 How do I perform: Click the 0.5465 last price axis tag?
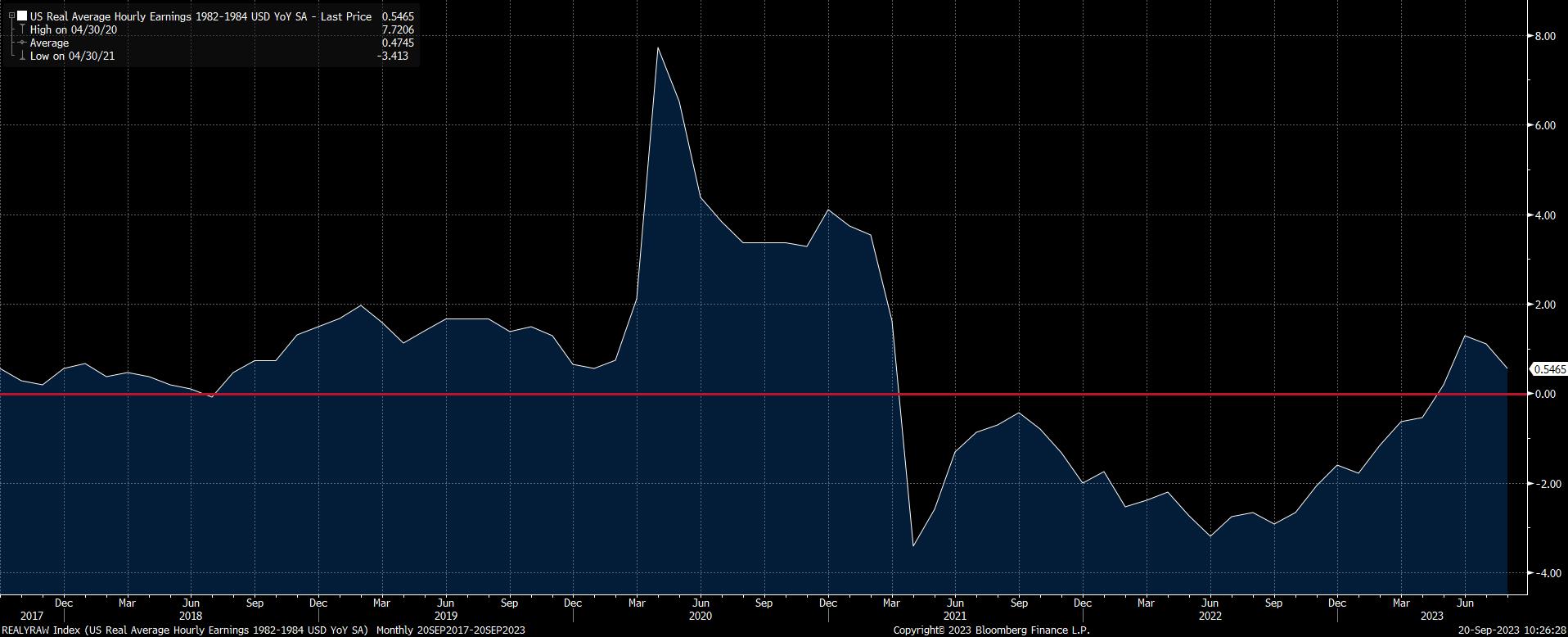tap(1548, 369)
